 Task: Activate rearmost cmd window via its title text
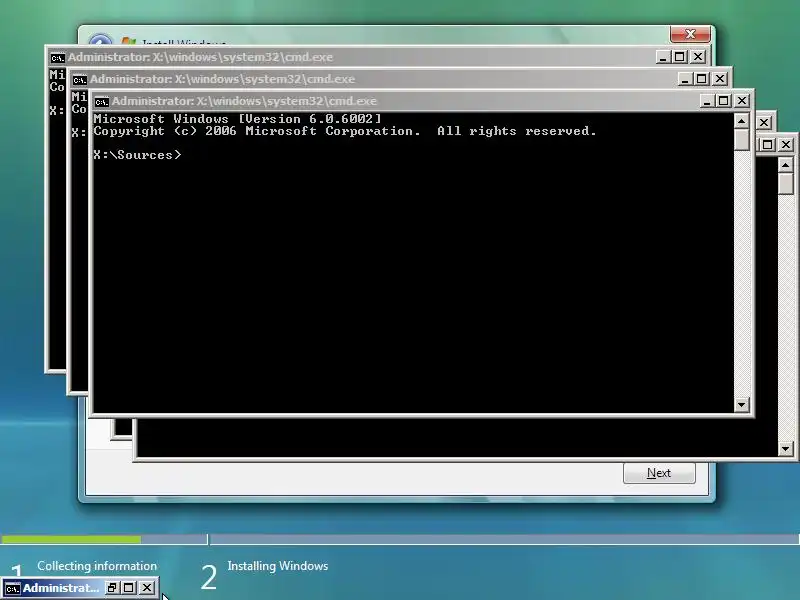click(200, 57)
